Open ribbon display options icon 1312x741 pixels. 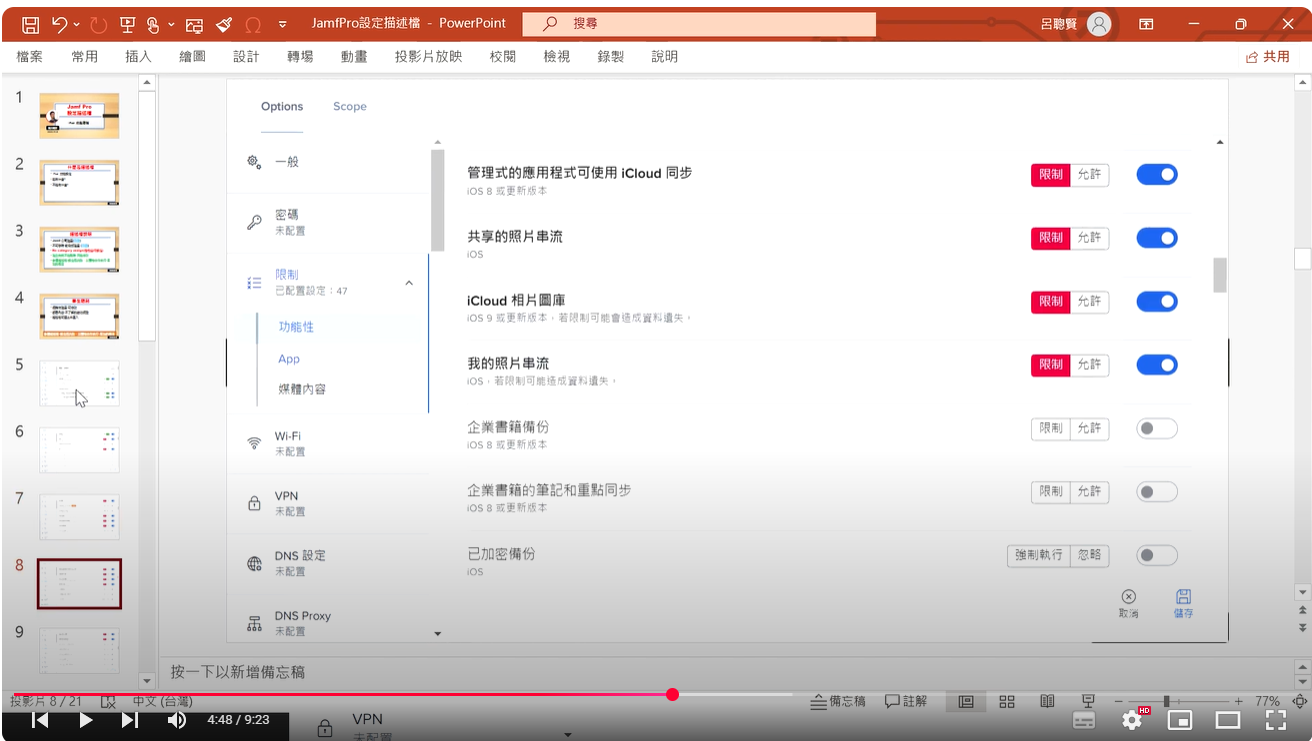[x=1146, y=23]
